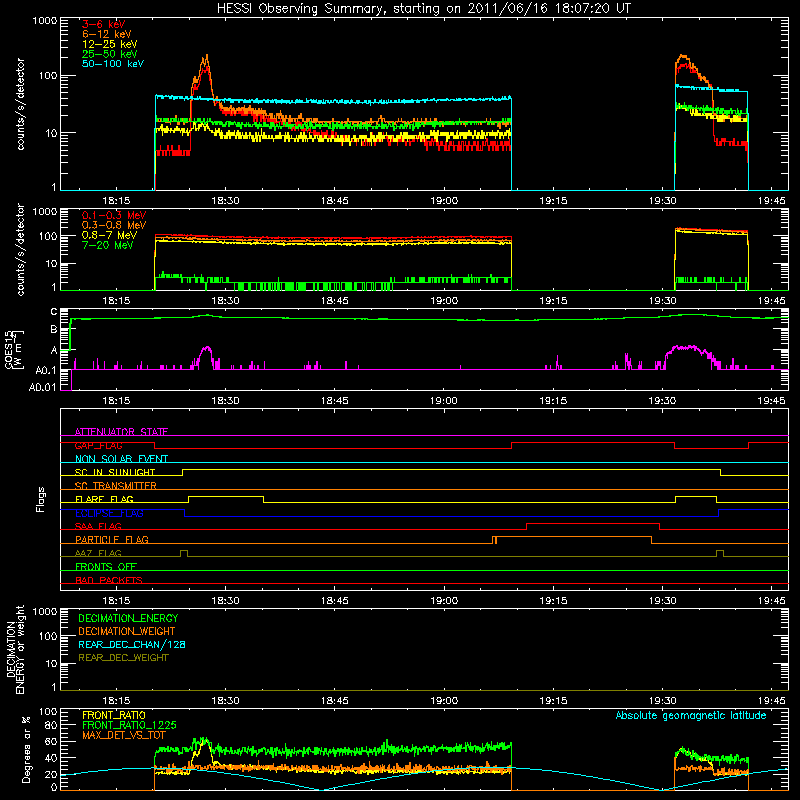
Task: Click the FRONTS_OFF flag label
Action: pos(106,566)
